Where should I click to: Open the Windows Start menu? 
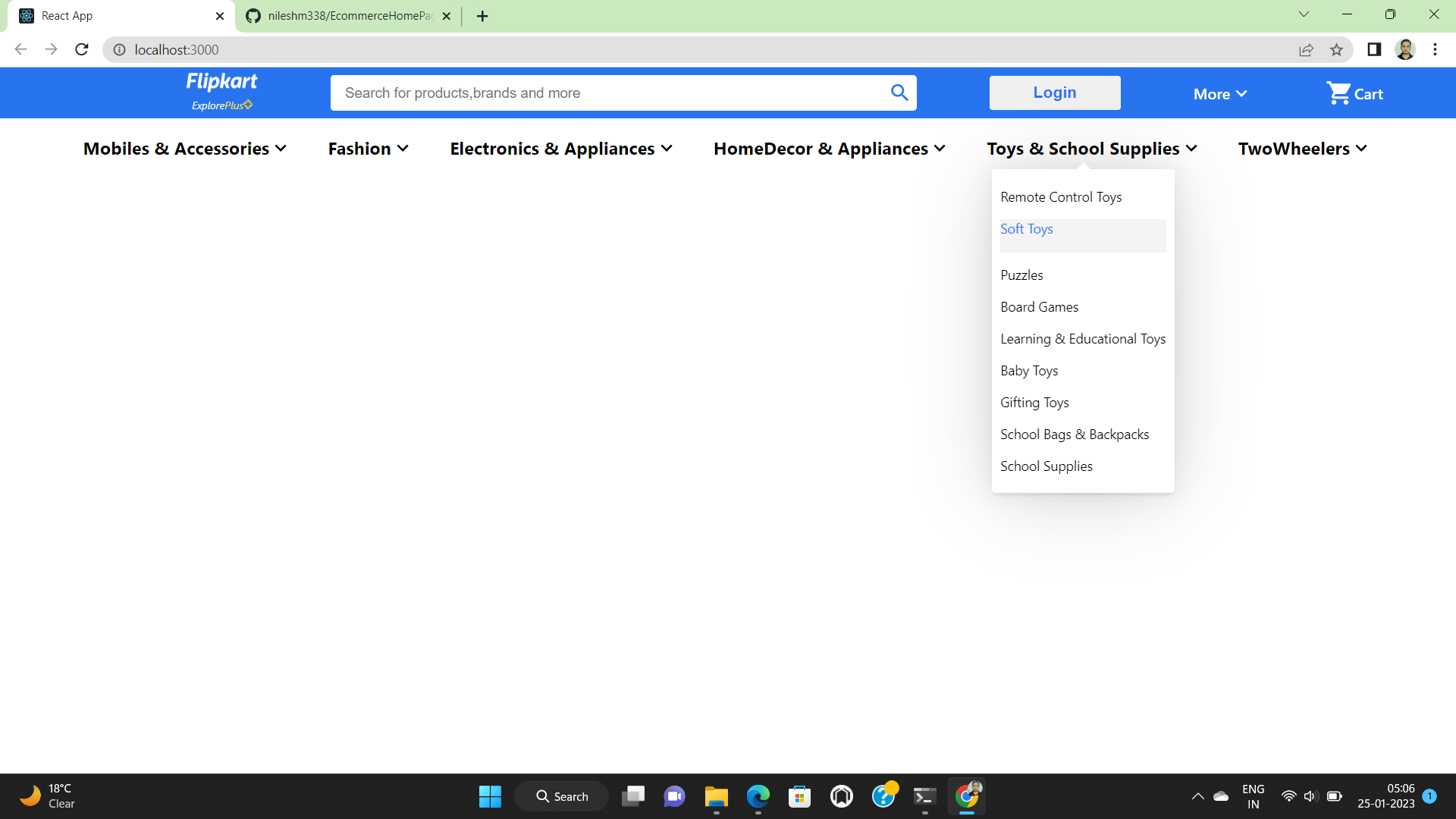(490, 796)
